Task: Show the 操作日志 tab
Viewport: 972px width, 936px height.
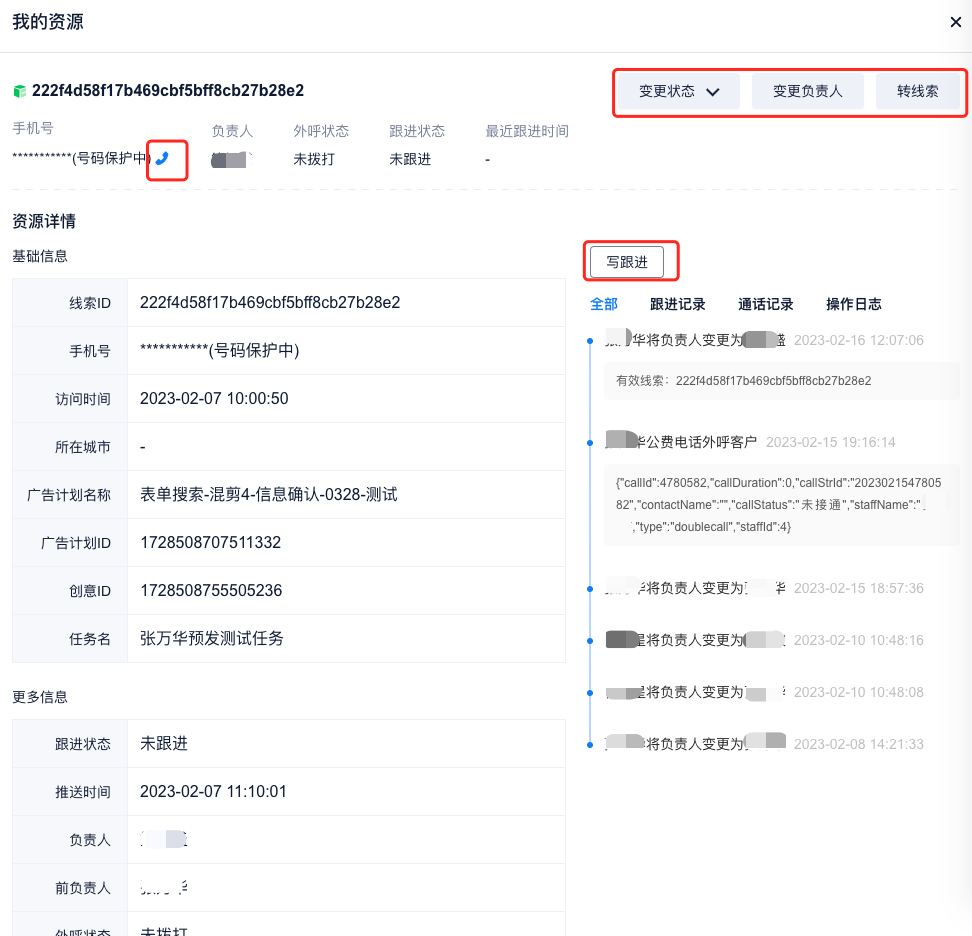Action: (853, 304)
